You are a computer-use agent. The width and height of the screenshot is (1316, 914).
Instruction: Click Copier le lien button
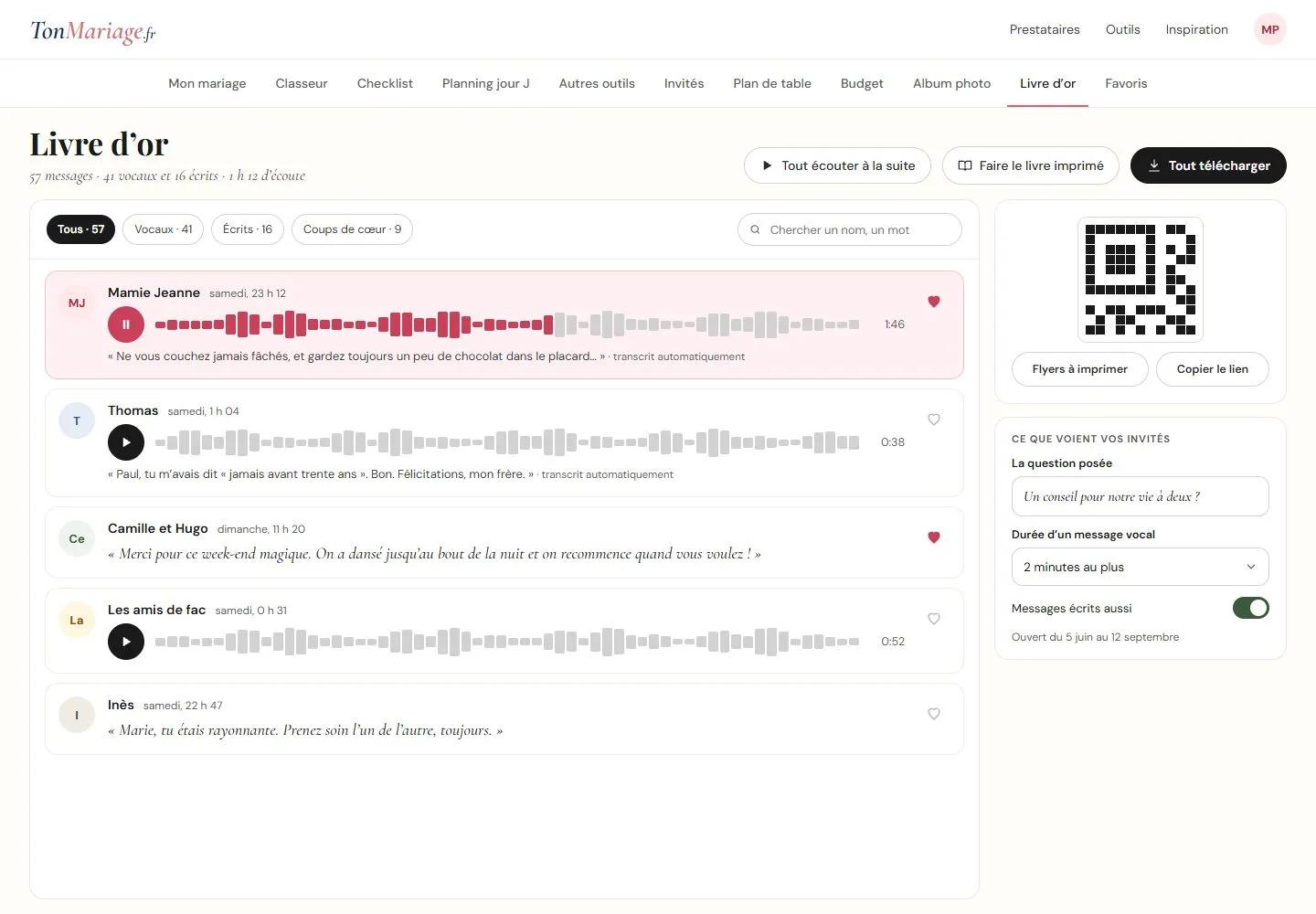(x=1213, y=369)
